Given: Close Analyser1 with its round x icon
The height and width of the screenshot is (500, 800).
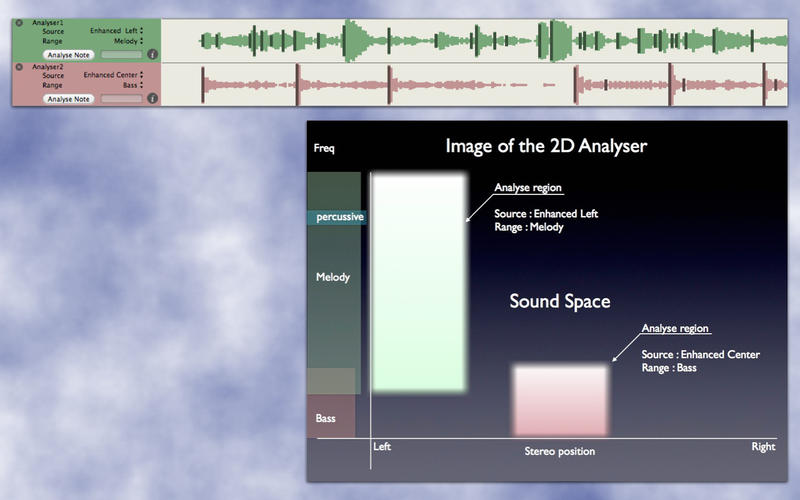Looking at the screenshot, I should (19, 22).
